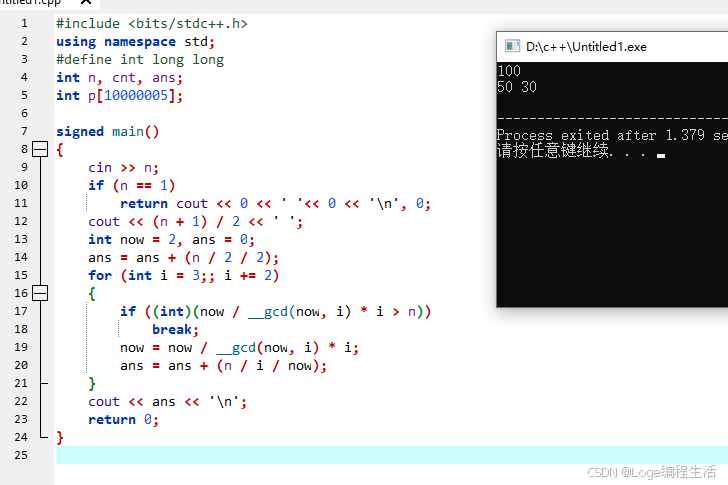
Task: Click the array size 10000005
Action: pos(136,95)
